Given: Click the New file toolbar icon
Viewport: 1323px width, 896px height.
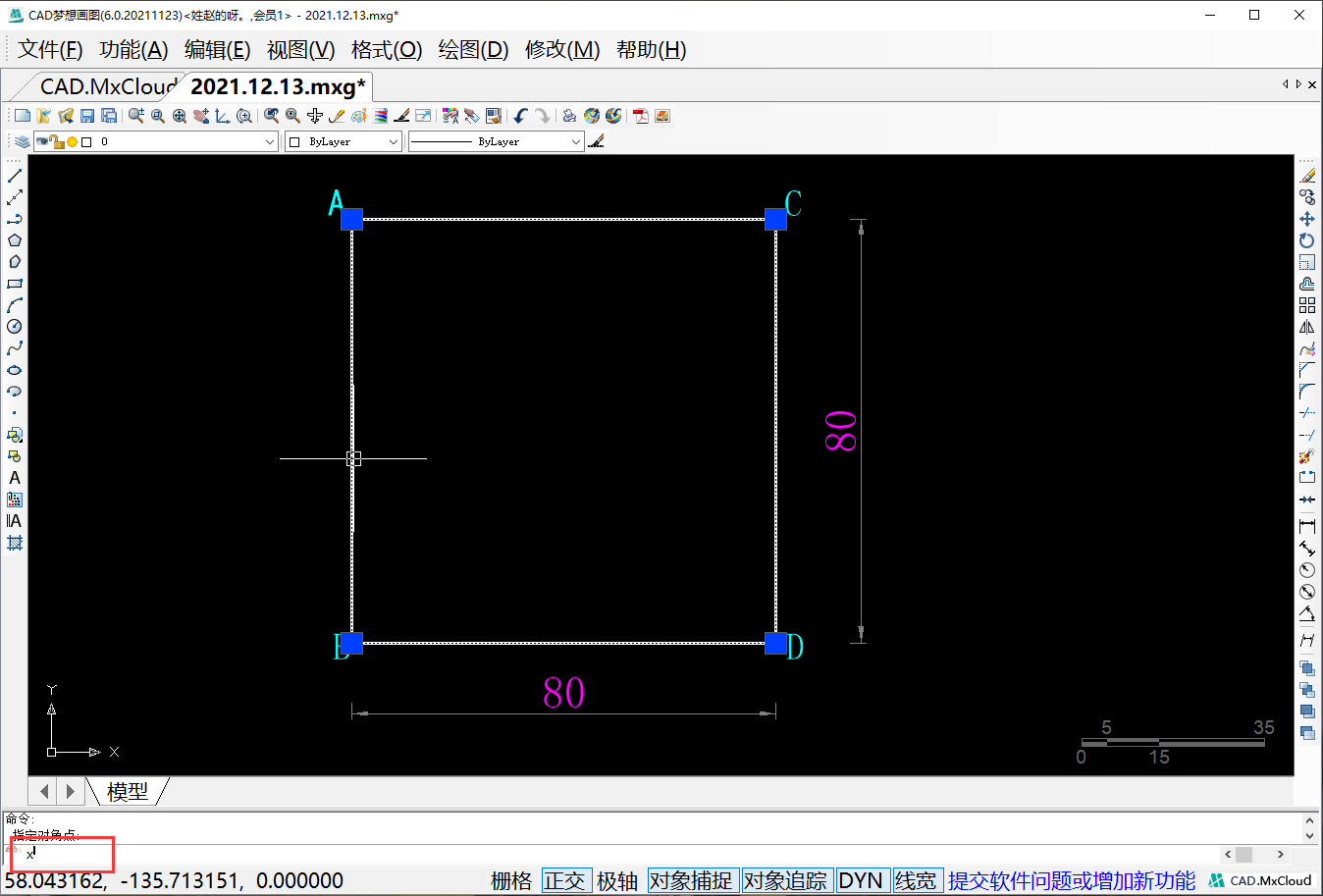Looking at the screenshot, I should 23,116.
